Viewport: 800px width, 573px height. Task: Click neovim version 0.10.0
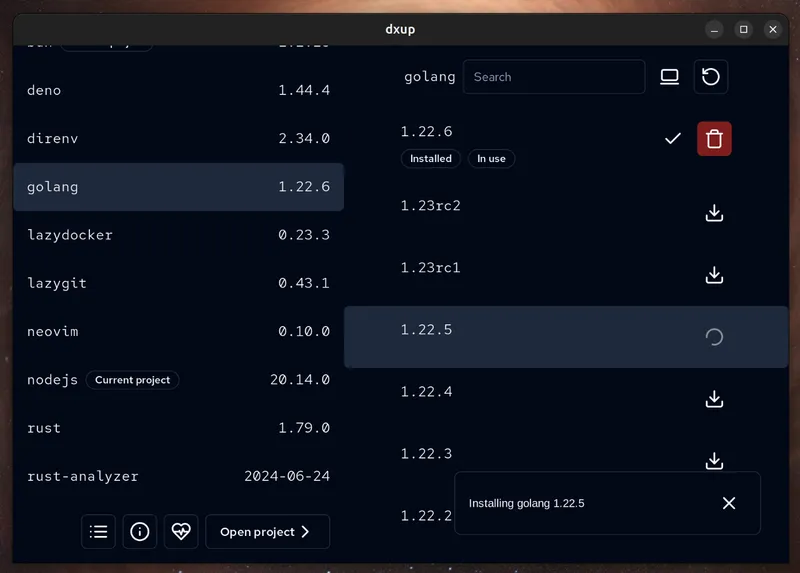click(304, 331)
